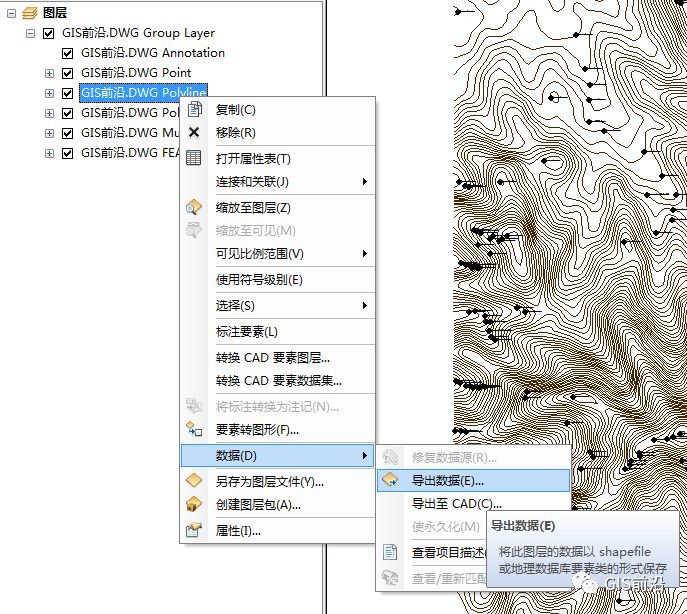Click the label-to-annotation icon beside 将标注转换为注记(N)
The image size is (687, 614).
[x=194, y=406]
